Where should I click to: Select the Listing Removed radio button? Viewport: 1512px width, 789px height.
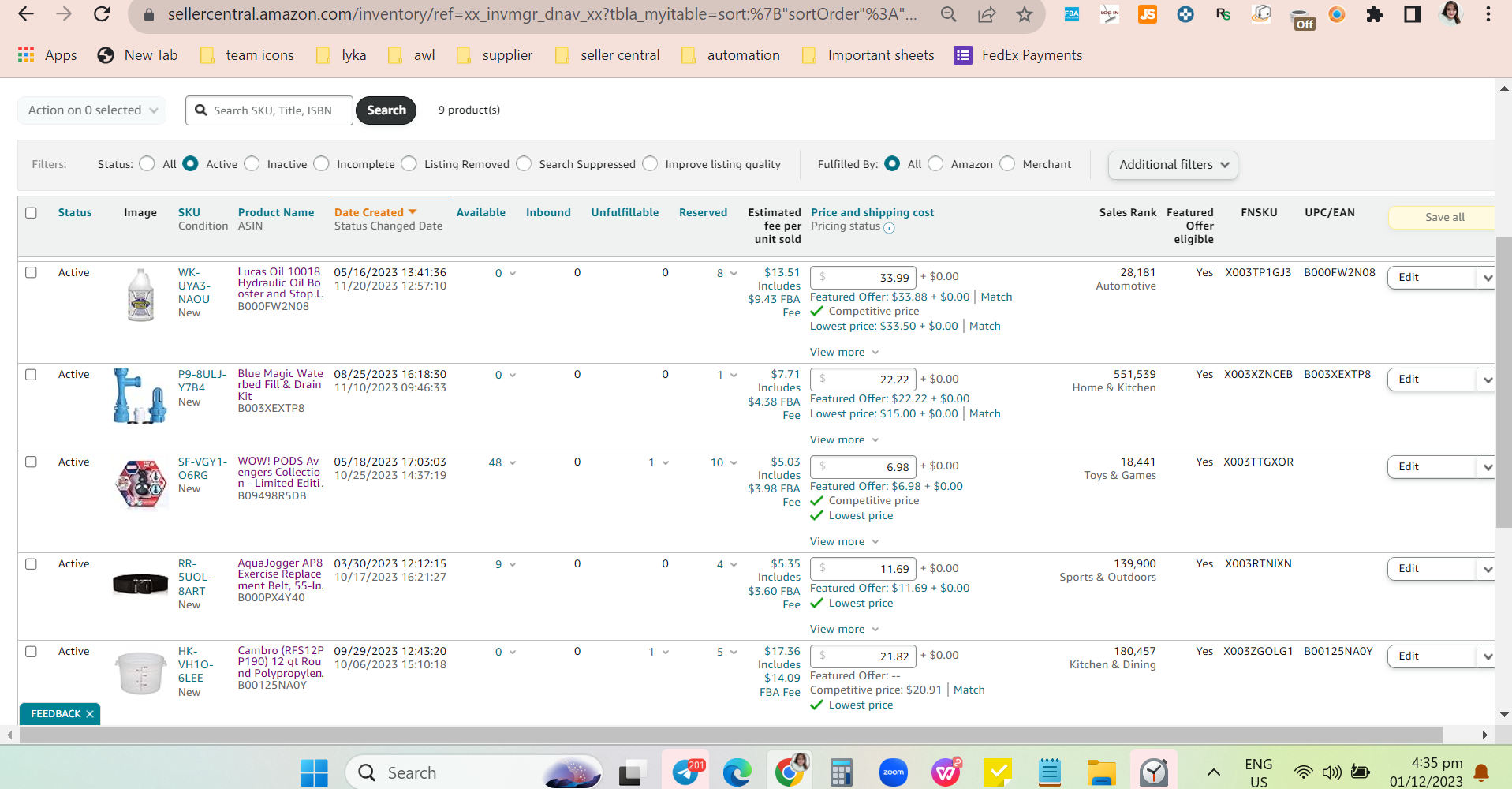coord(409,164)
